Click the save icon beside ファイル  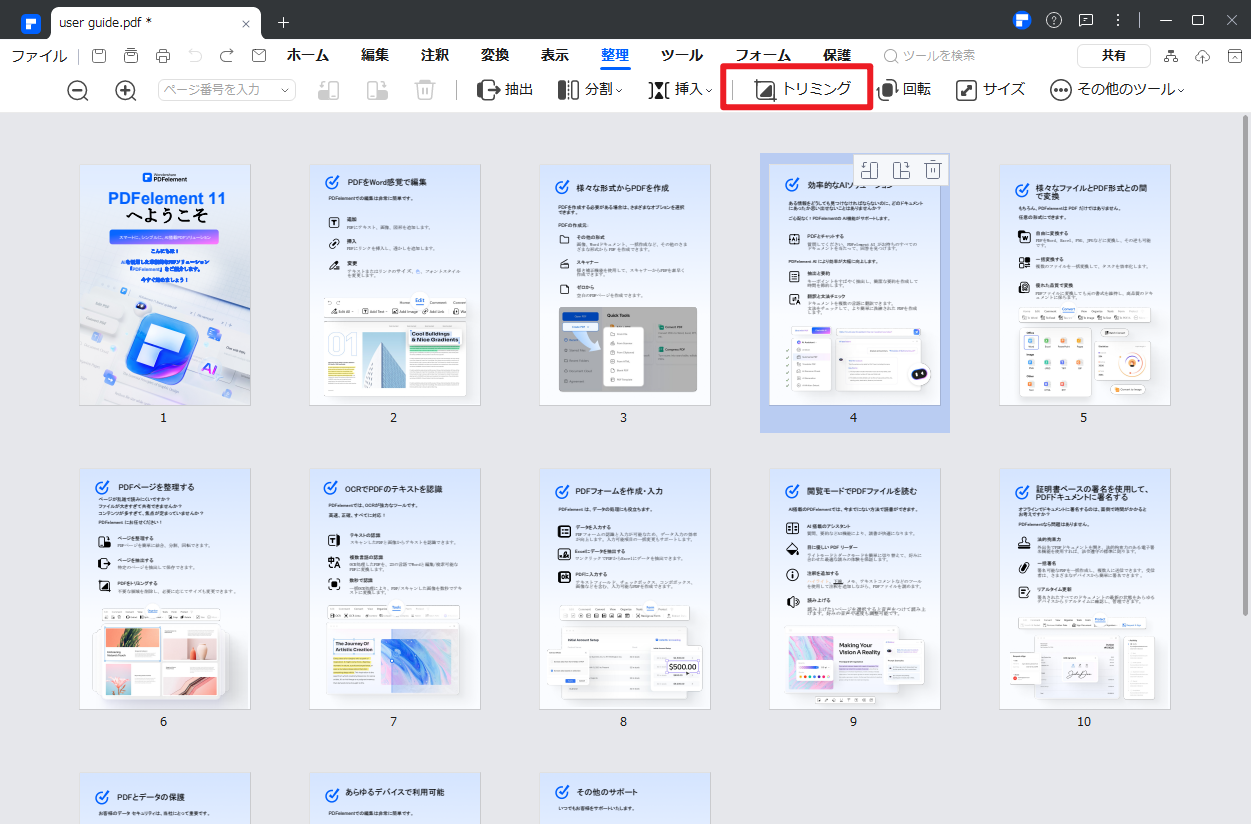(99, 56)
